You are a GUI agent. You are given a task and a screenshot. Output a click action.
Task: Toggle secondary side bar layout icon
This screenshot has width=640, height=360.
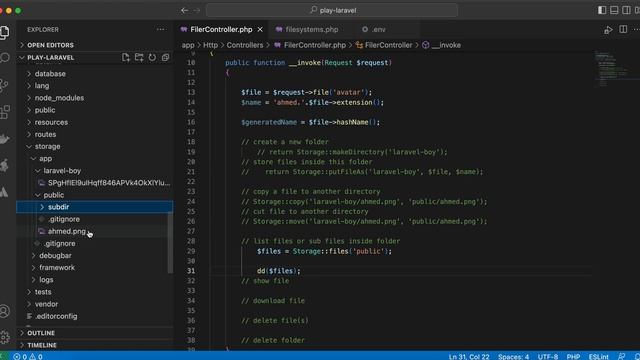pos(626,10)
